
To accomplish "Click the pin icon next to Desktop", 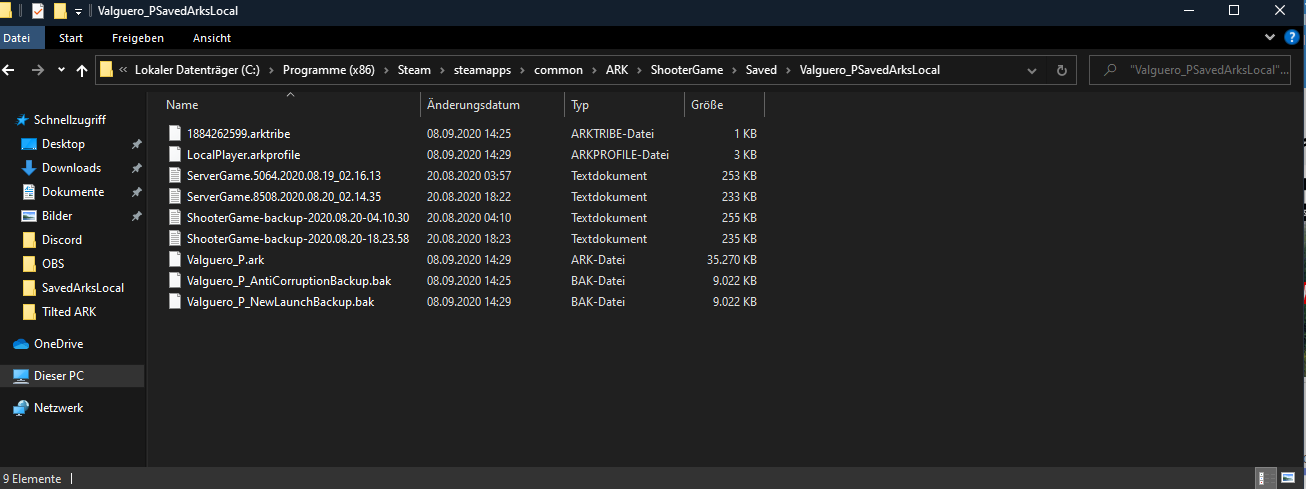I will (x=136, y=144).
